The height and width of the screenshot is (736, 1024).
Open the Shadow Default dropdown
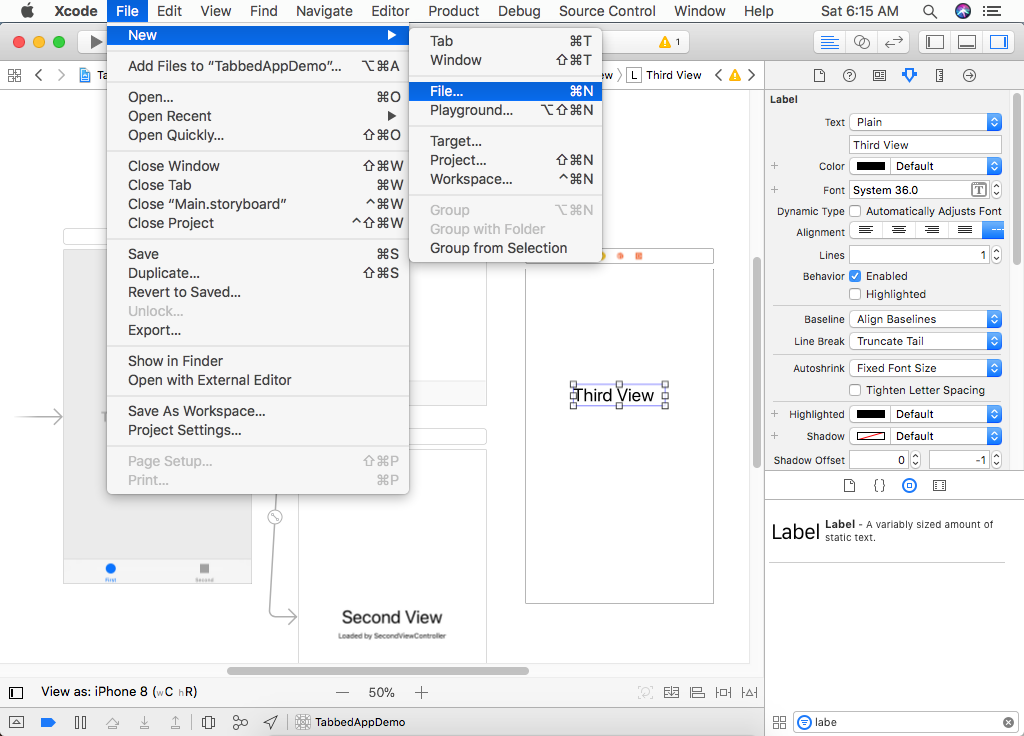[946, 436]
